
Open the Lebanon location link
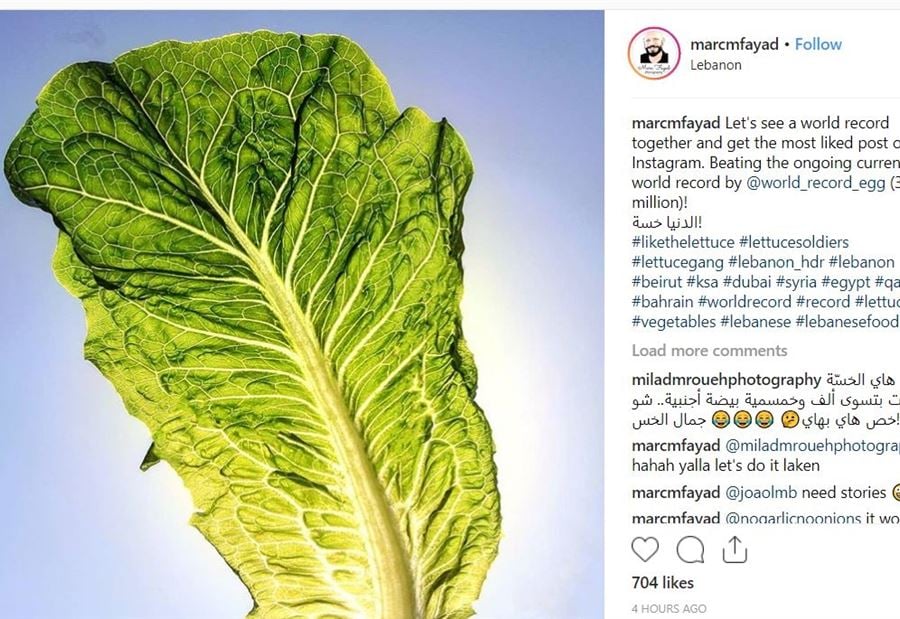(x=716, y=65)
